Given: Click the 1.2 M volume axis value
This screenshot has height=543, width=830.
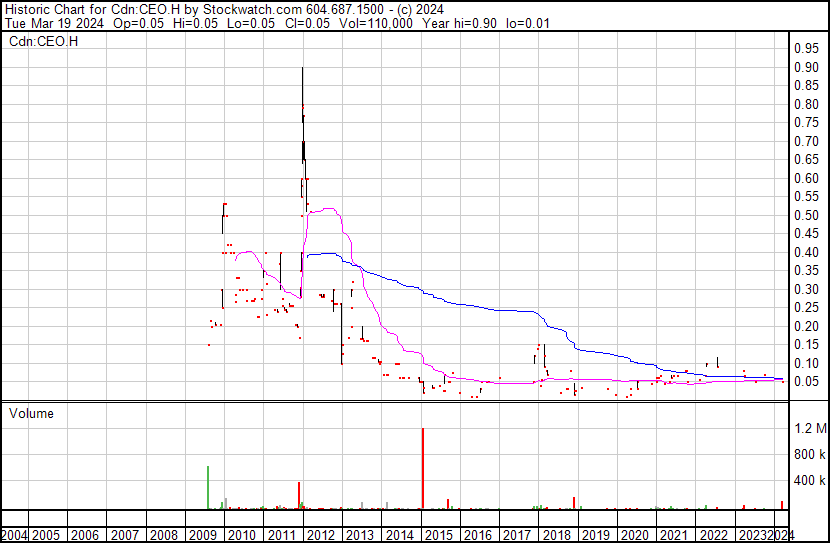Looking at the screenshot, I should click(810, 428).
